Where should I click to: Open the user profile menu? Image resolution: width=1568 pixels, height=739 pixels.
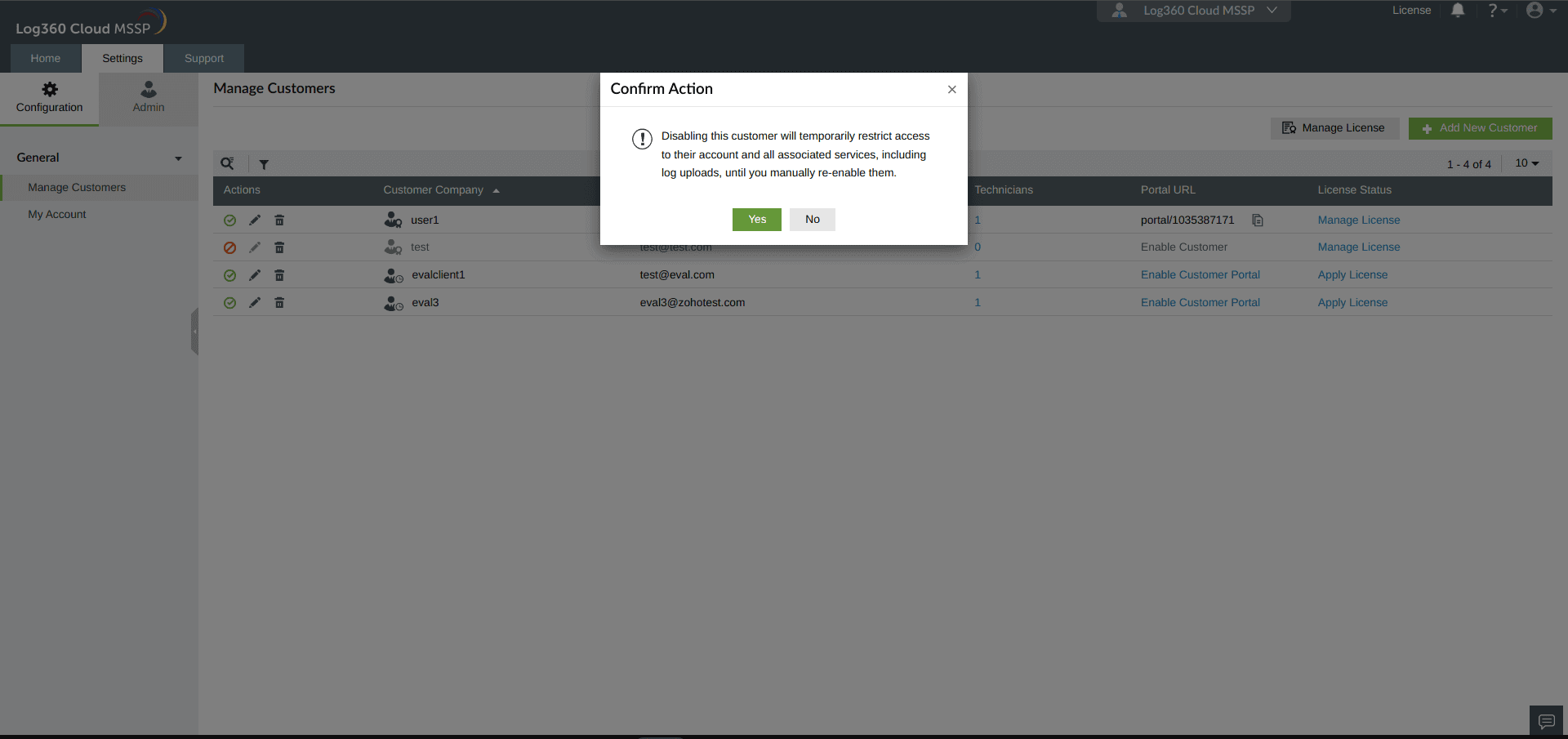(1540, 11)
